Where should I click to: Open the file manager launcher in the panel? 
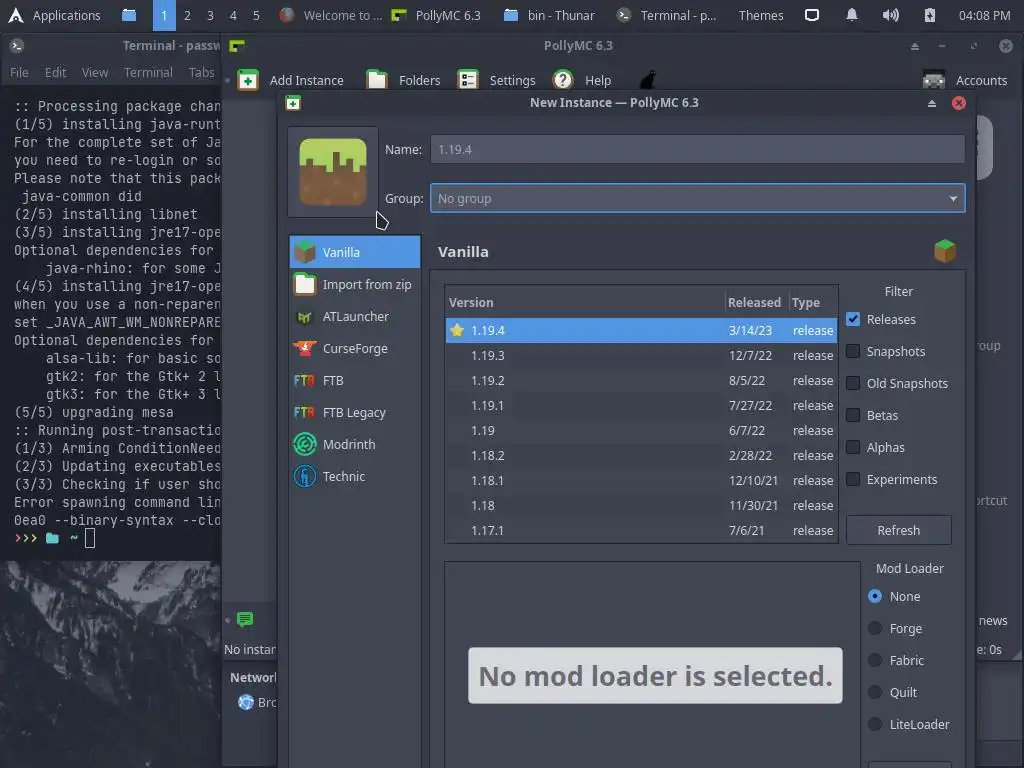(x=129, y=15)
